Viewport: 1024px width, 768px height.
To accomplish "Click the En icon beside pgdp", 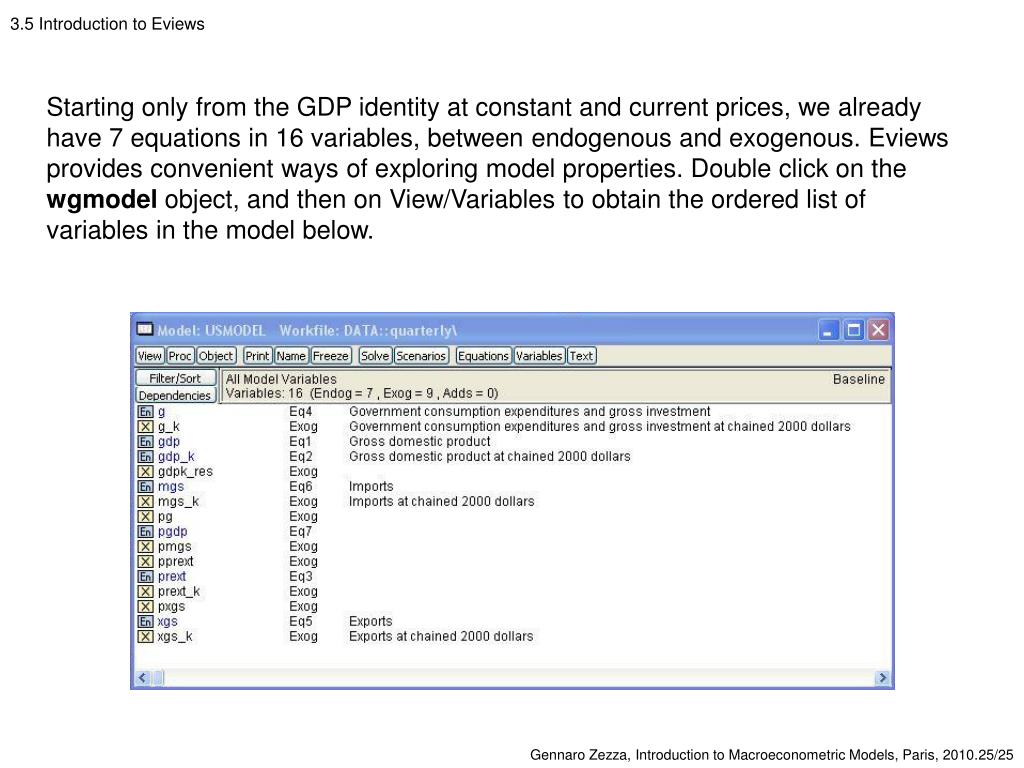I will tap(145, 532).
